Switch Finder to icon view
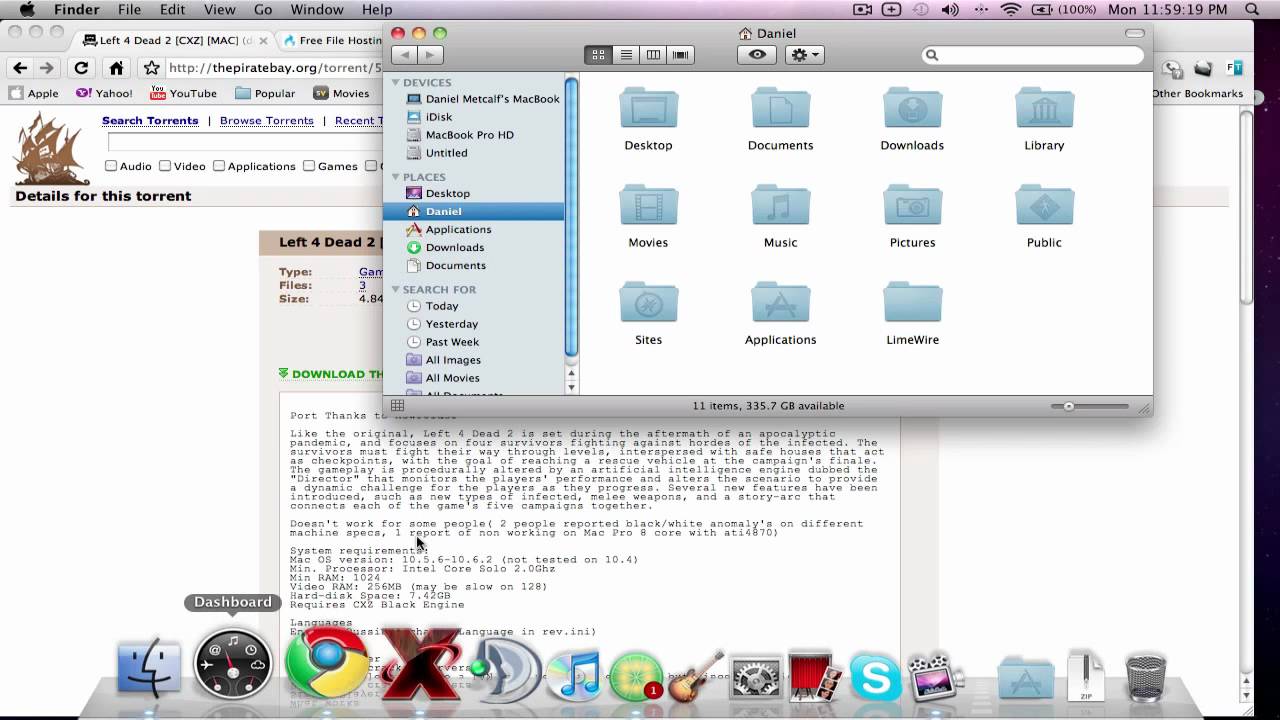Image resolution: width=1280 pixels, height=720 pixels. [598, 55]
